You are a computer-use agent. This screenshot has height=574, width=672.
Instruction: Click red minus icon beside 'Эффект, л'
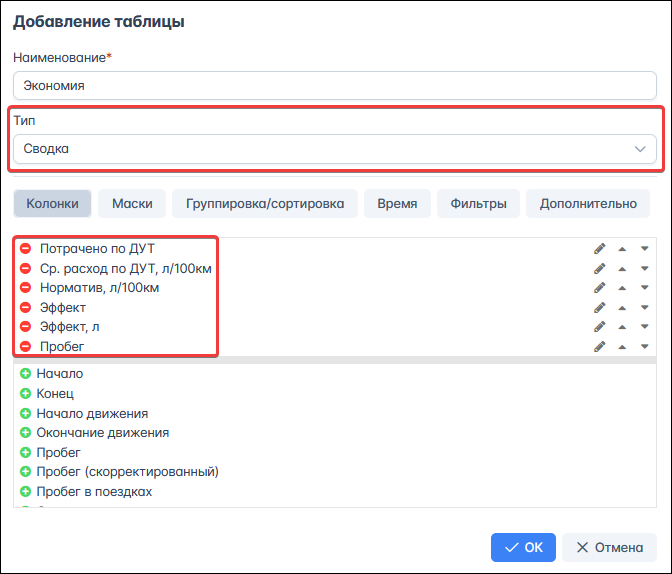26,327
